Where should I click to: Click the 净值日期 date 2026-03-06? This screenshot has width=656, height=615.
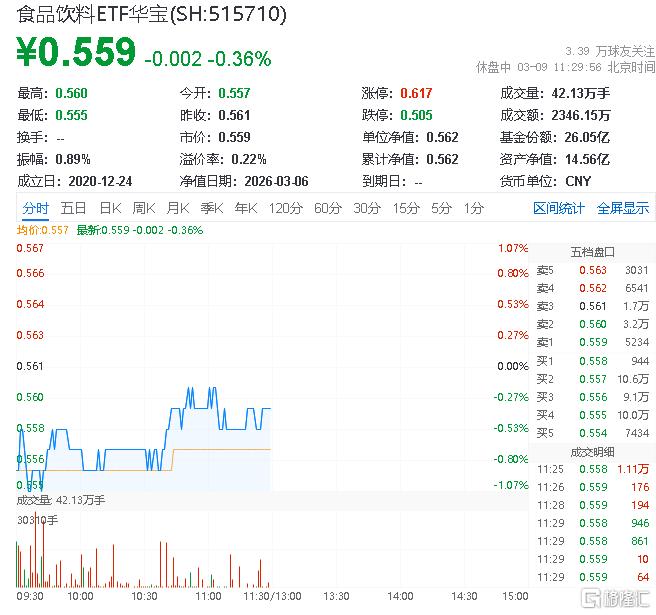point(276,181)
